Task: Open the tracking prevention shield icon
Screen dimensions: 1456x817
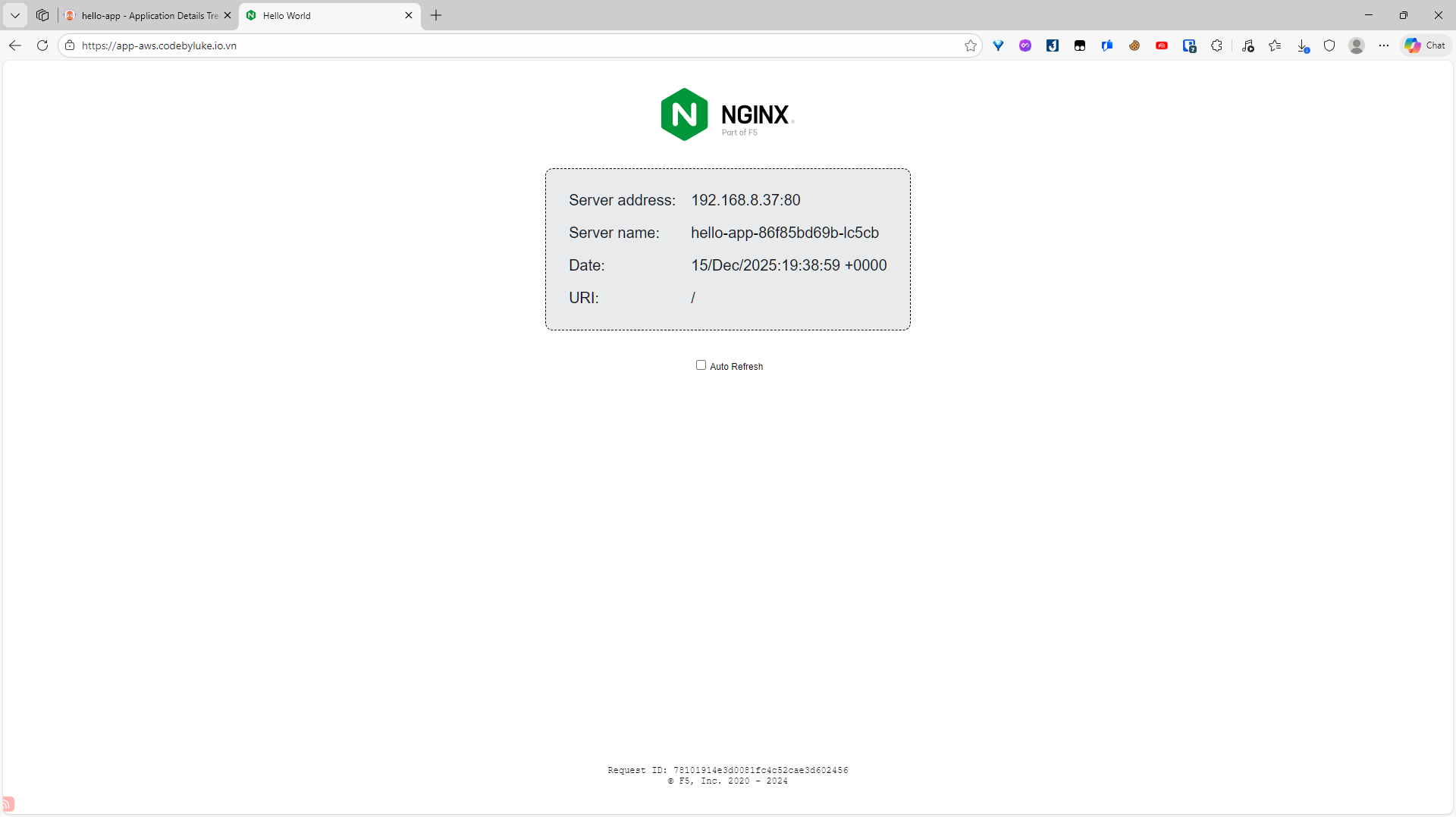Action: (x=1330, y=45)
